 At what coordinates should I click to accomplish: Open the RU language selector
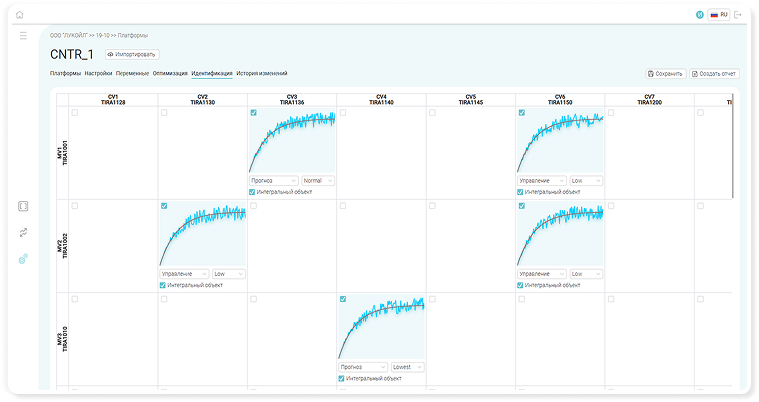tap(718, 15)
